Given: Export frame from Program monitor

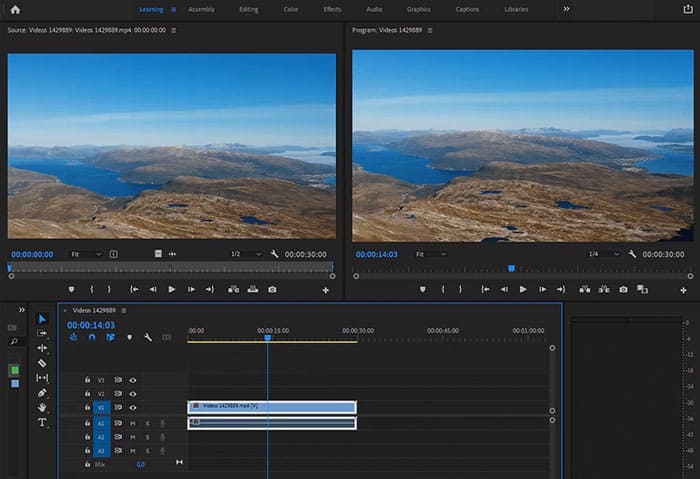Looking at the screenshot, I should pyautogui.click(x=623, y=289).
